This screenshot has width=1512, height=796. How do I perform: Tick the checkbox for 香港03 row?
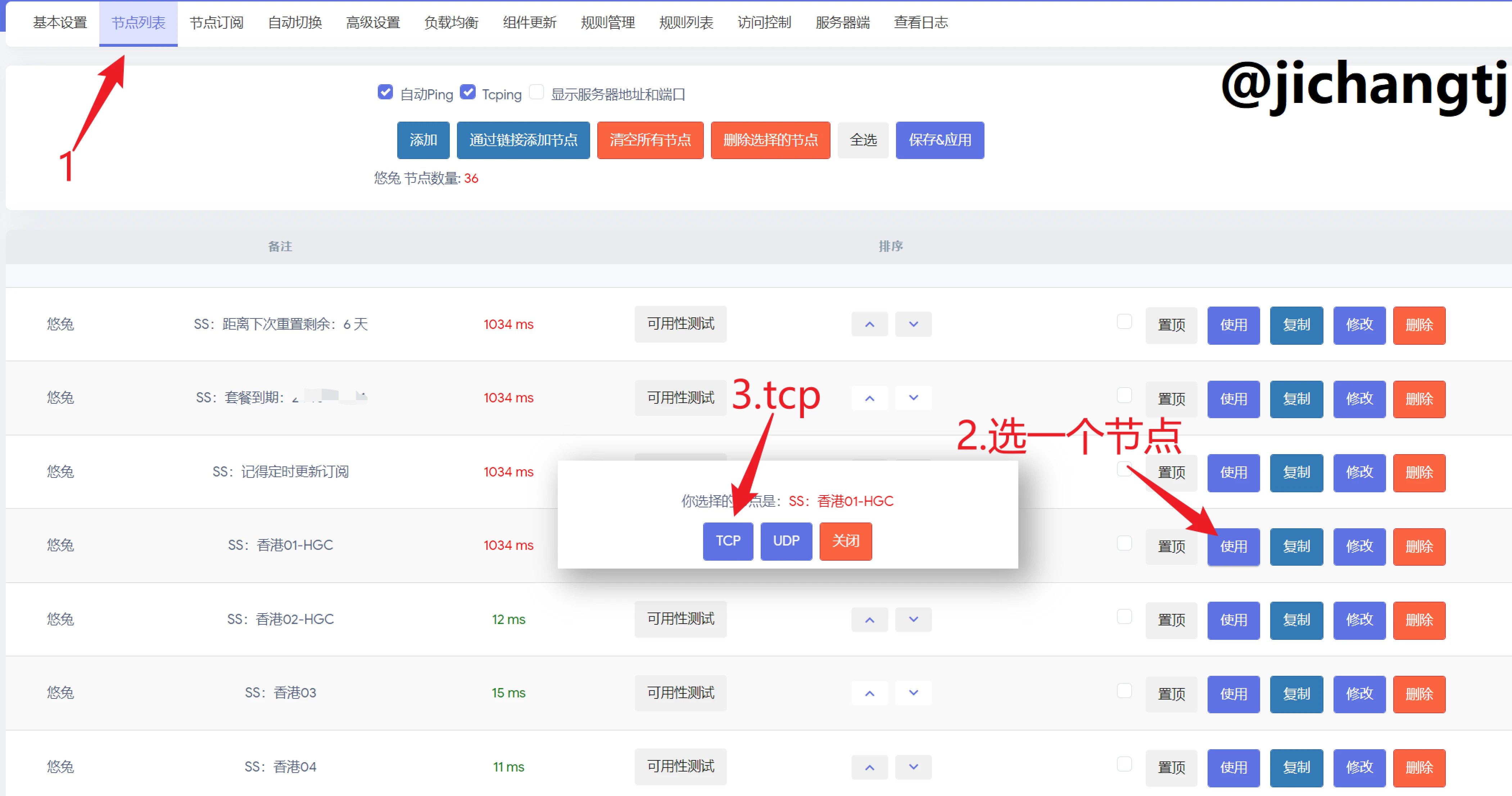click(1124, 691)
